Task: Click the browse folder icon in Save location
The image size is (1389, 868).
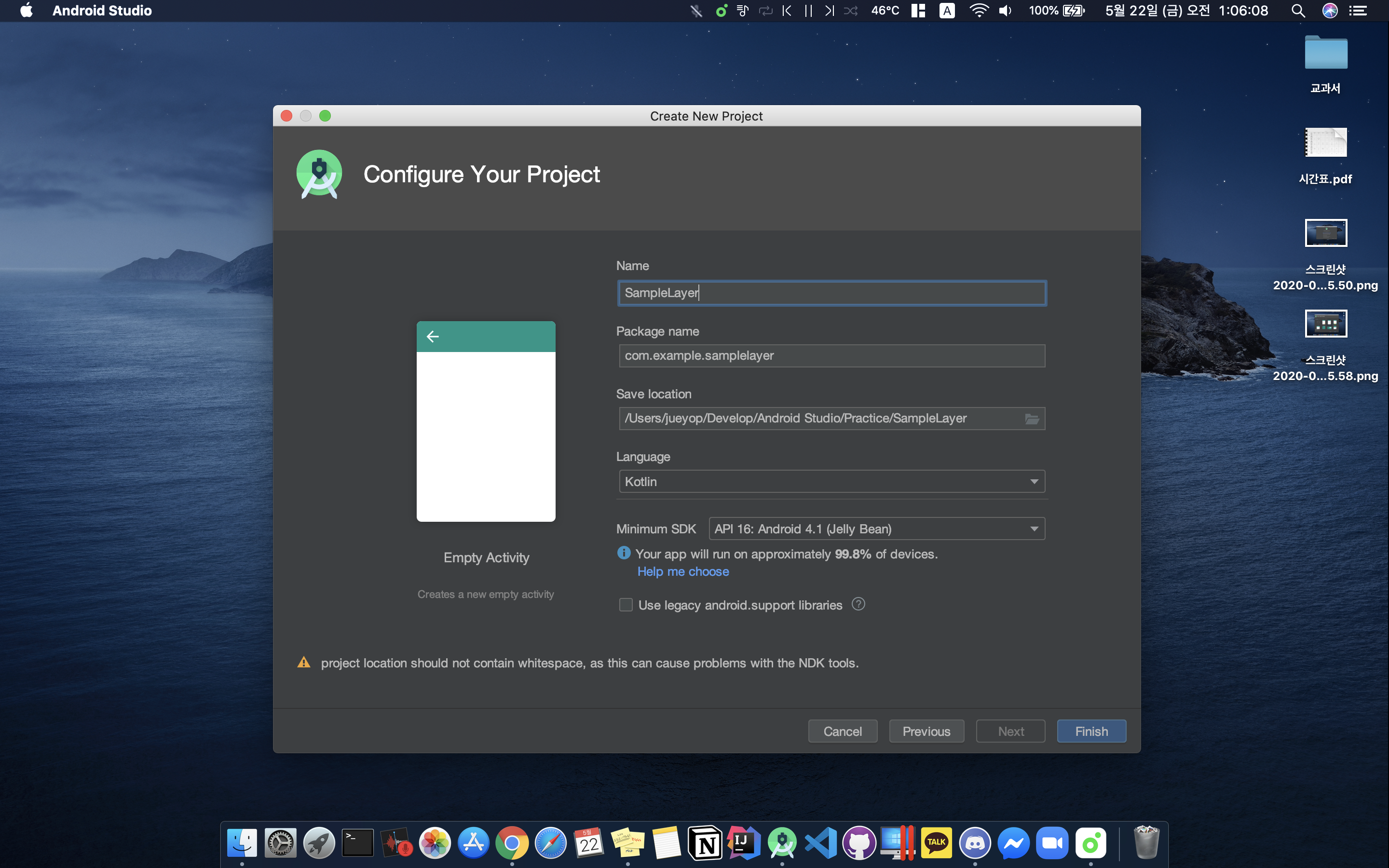Action: [1032, 419]
